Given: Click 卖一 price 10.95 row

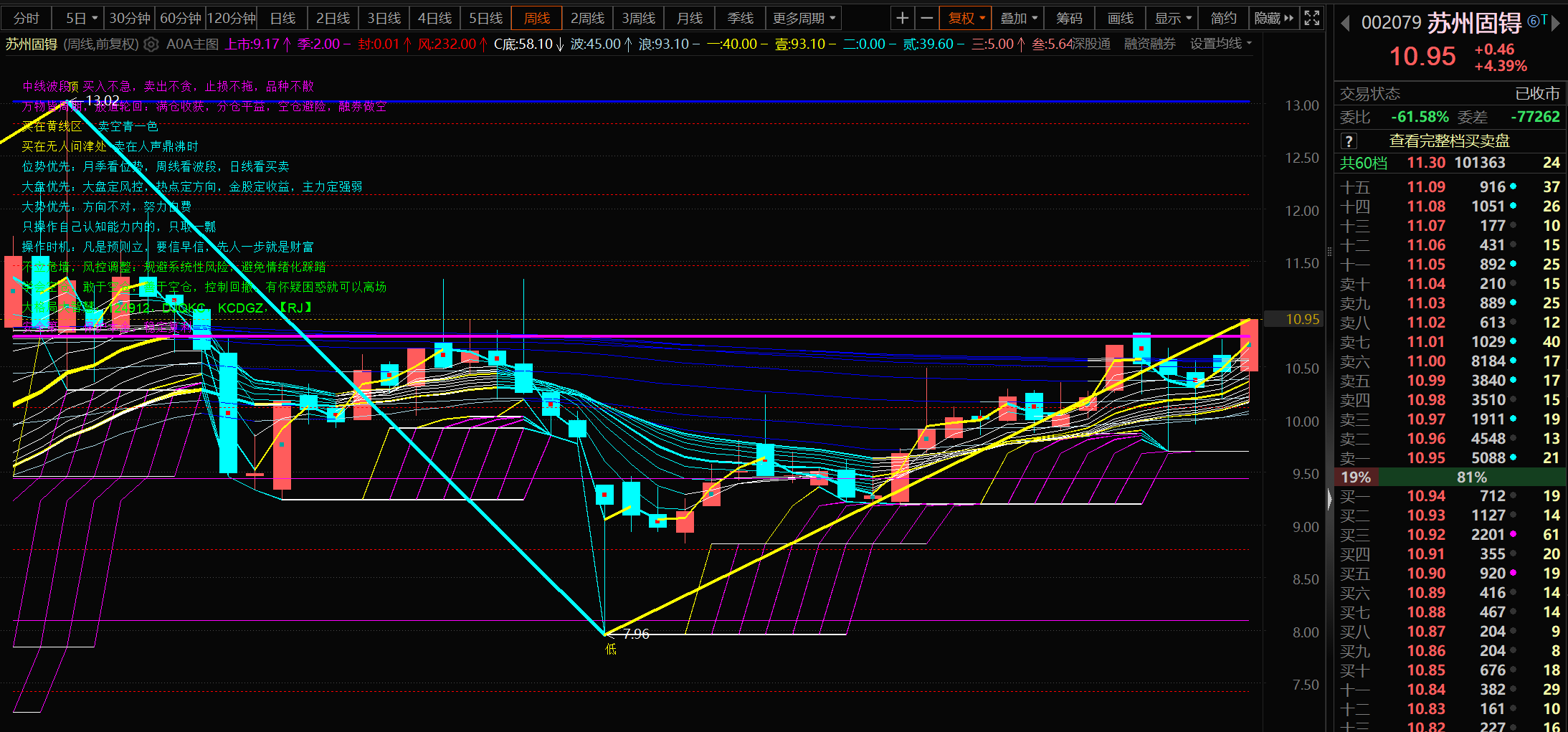Looking at the screenshot, I should (1450, 457).
